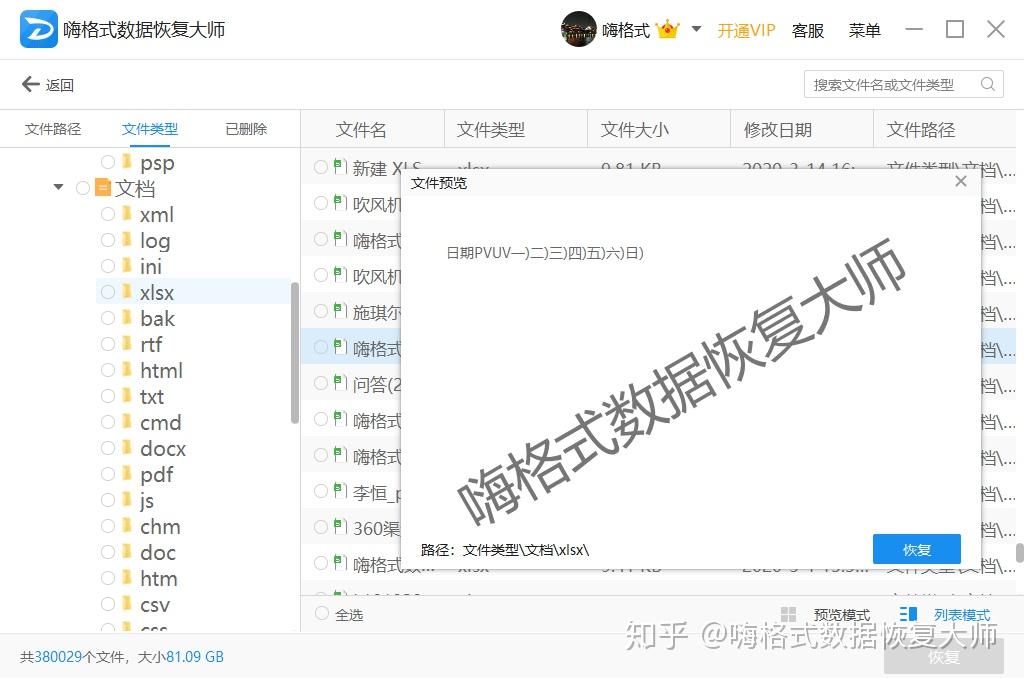
Task: Collapse the 文档 tree node
Action: (x=59, y=187)
